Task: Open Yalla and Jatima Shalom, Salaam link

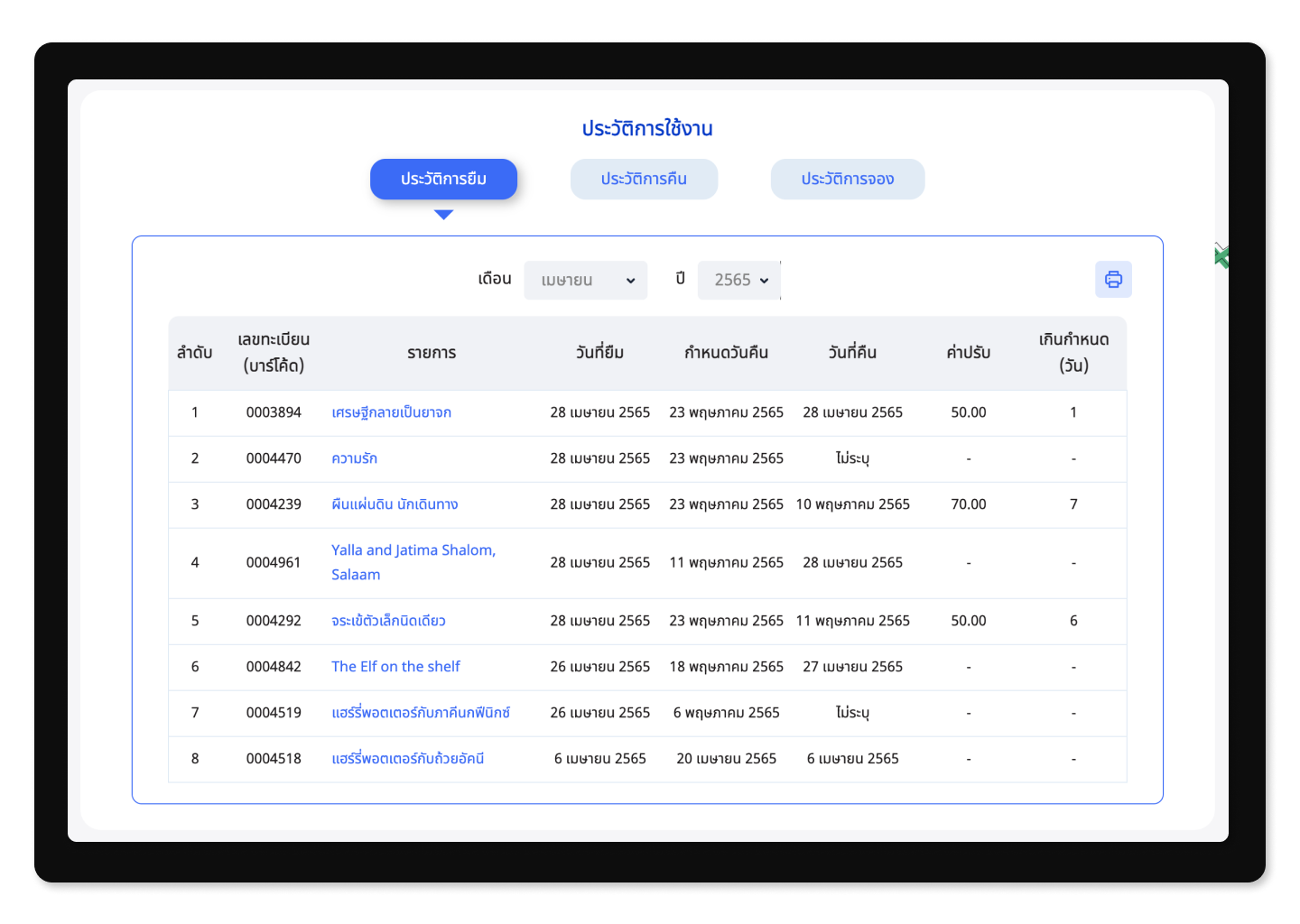Action: (x=413, y=562)
